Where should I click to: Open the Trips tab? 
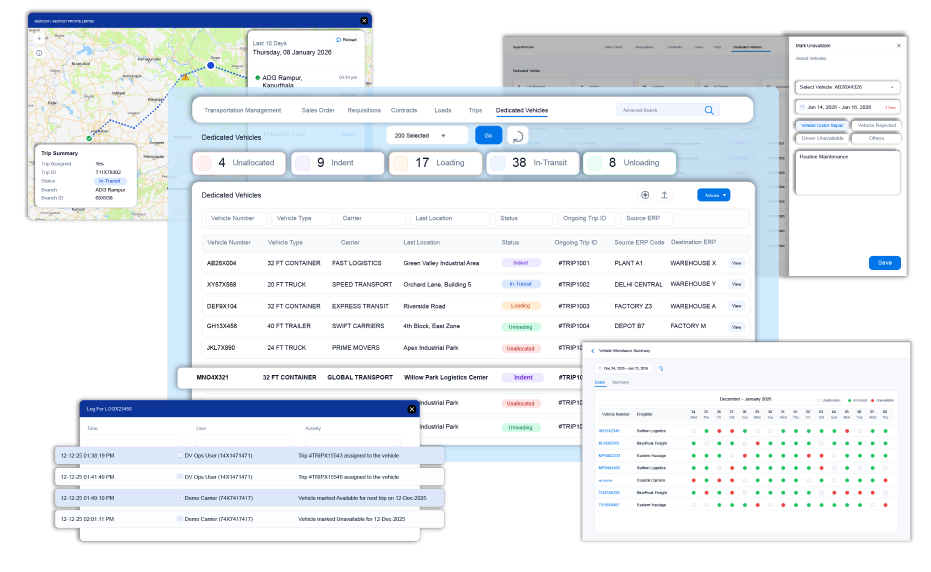pyautogui.click(x=474, y=110)
